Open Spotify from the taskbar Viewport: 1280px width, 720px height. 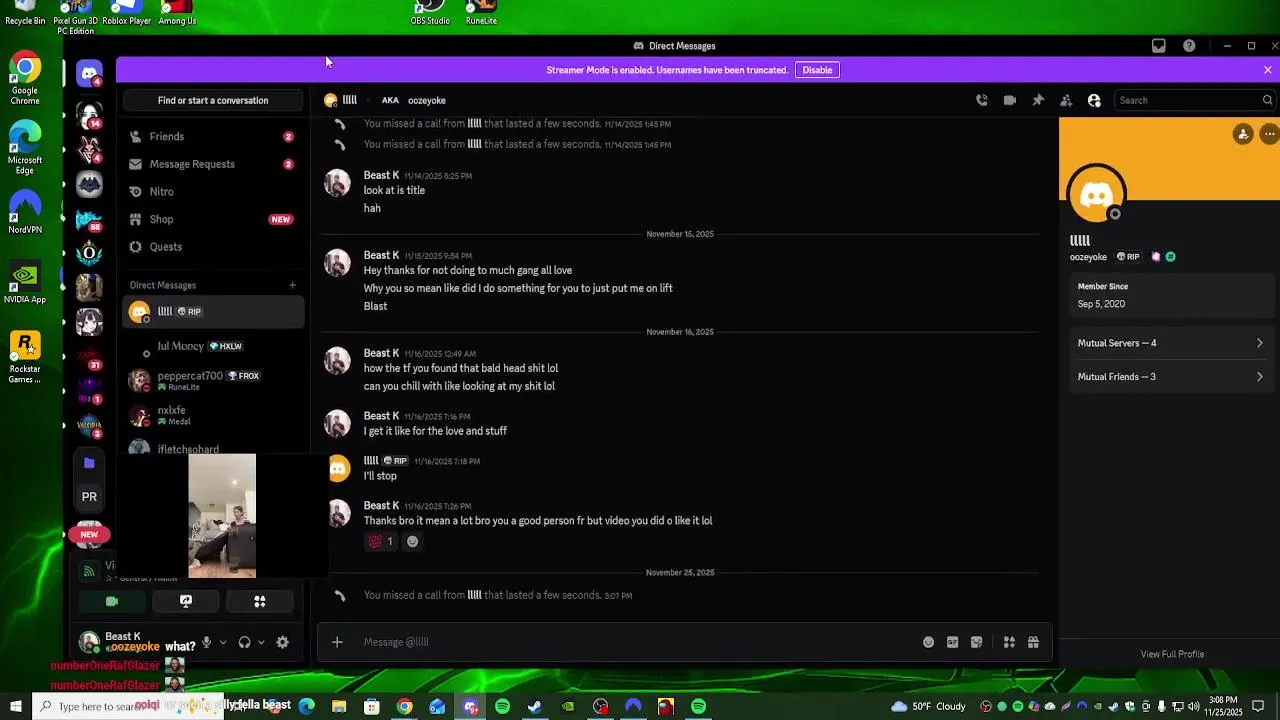[502, 707]
